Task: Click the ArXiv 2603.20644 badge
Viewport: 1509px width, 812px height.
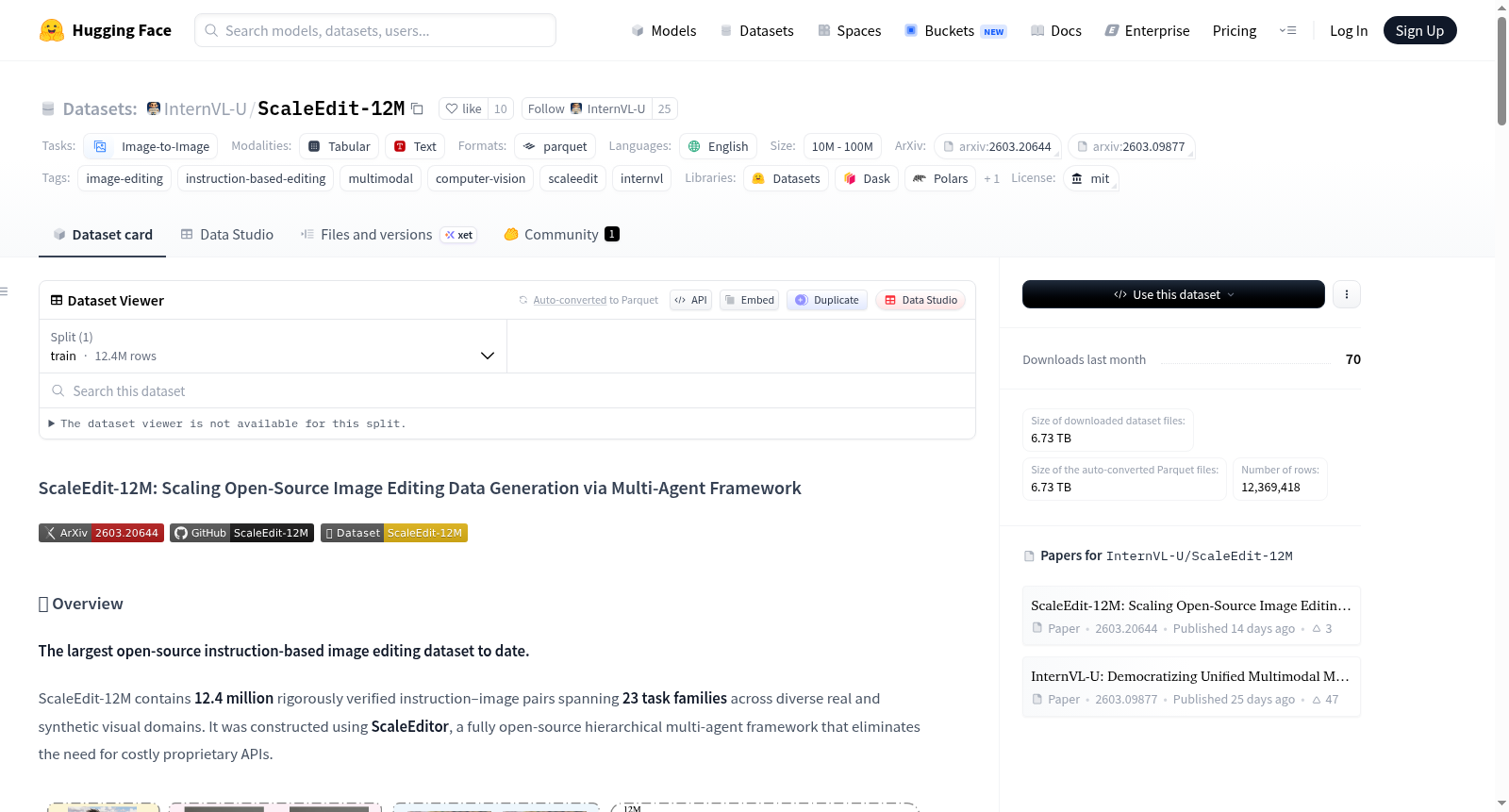Action: pos(101,533)
